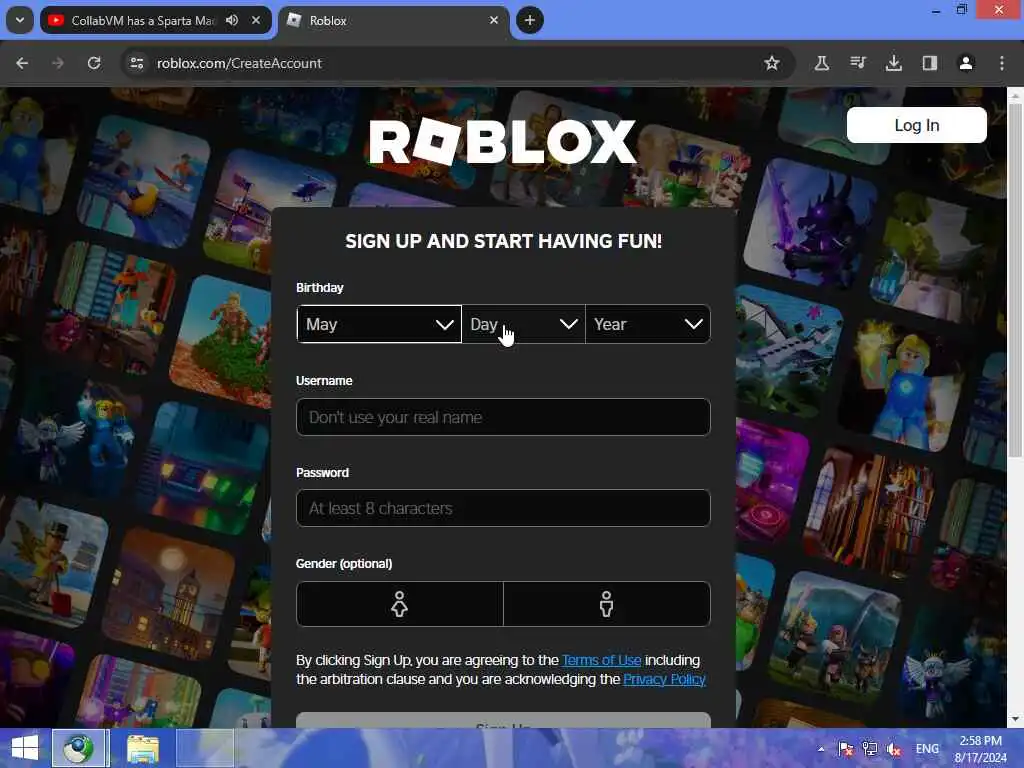This screenshot has height=768, width=1024.
Task: Click the scrollbar down arrow
Action: (1015, 720)
